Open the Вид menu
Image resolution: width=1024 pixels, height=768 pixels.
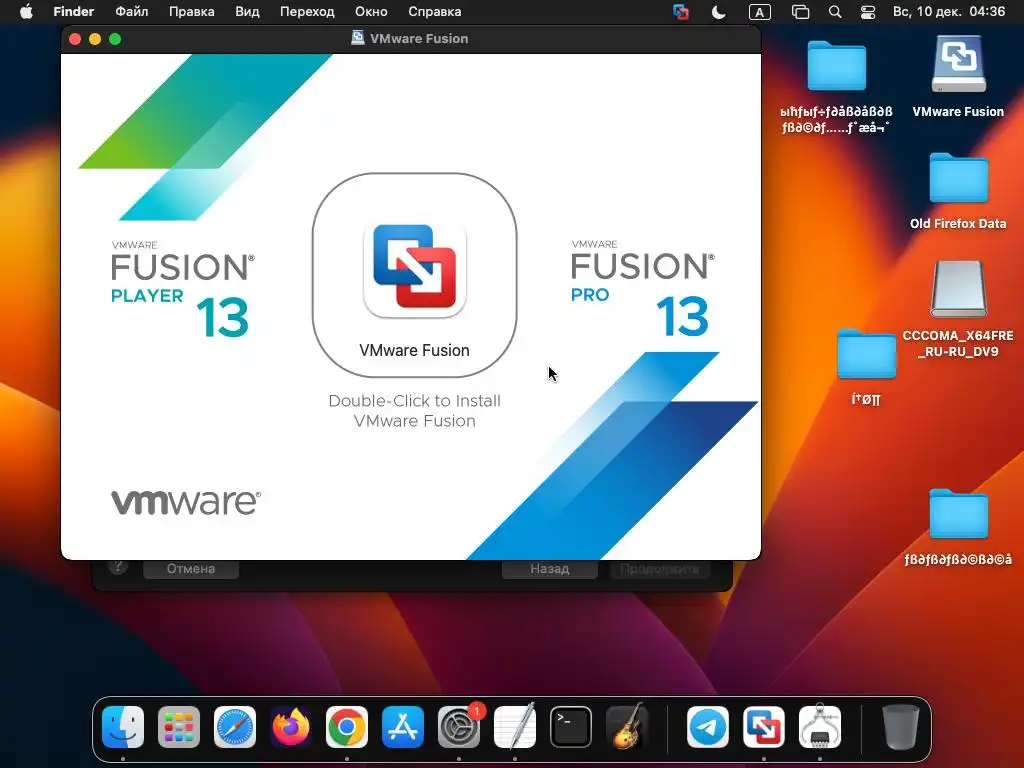247,12
